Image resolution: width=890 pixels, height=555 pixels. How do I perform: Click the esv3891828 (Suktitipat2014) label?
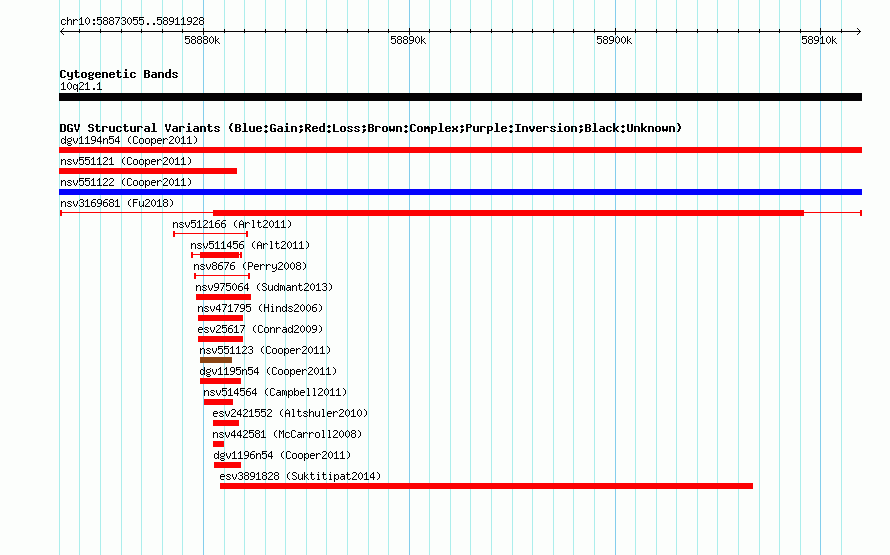click(x=300, y=476)
